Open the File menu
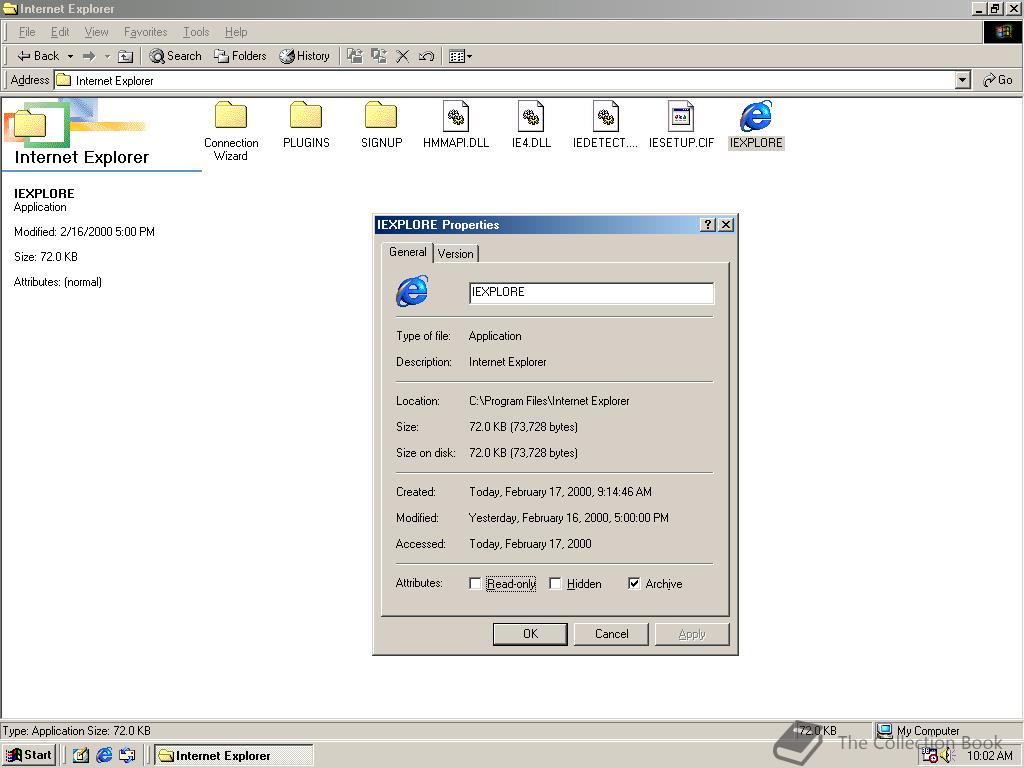 (x=27, y=32)
